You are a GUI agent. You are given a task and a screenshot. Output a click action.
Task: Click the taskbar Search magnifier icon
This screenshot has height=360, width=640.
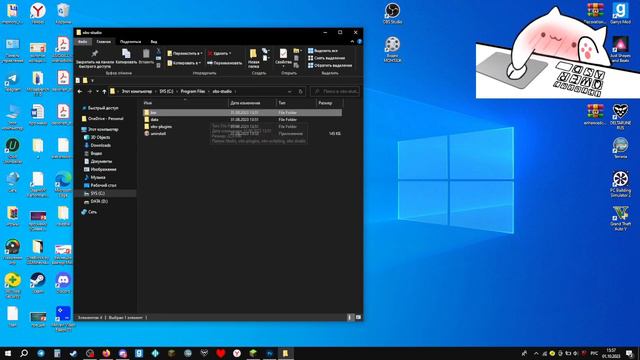[x=24, y=353]
